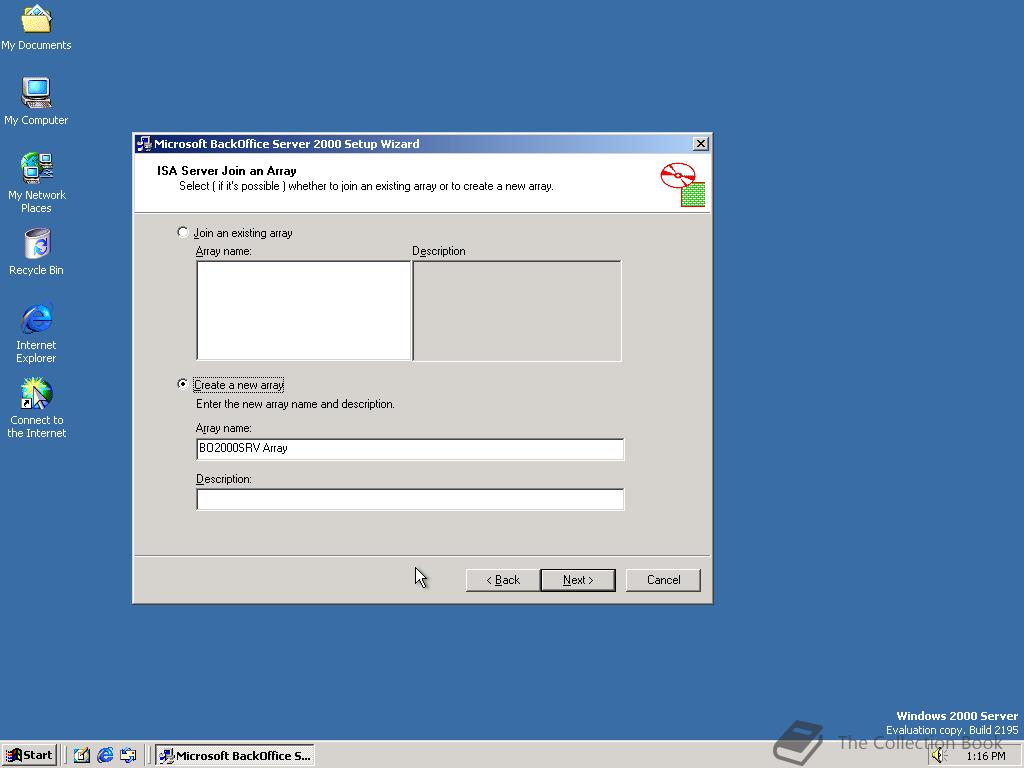Click Show Desktop quick launch icon
The height and width of the screenshot is (768, 1024).
pyautogui.click(x=82, y=756)
